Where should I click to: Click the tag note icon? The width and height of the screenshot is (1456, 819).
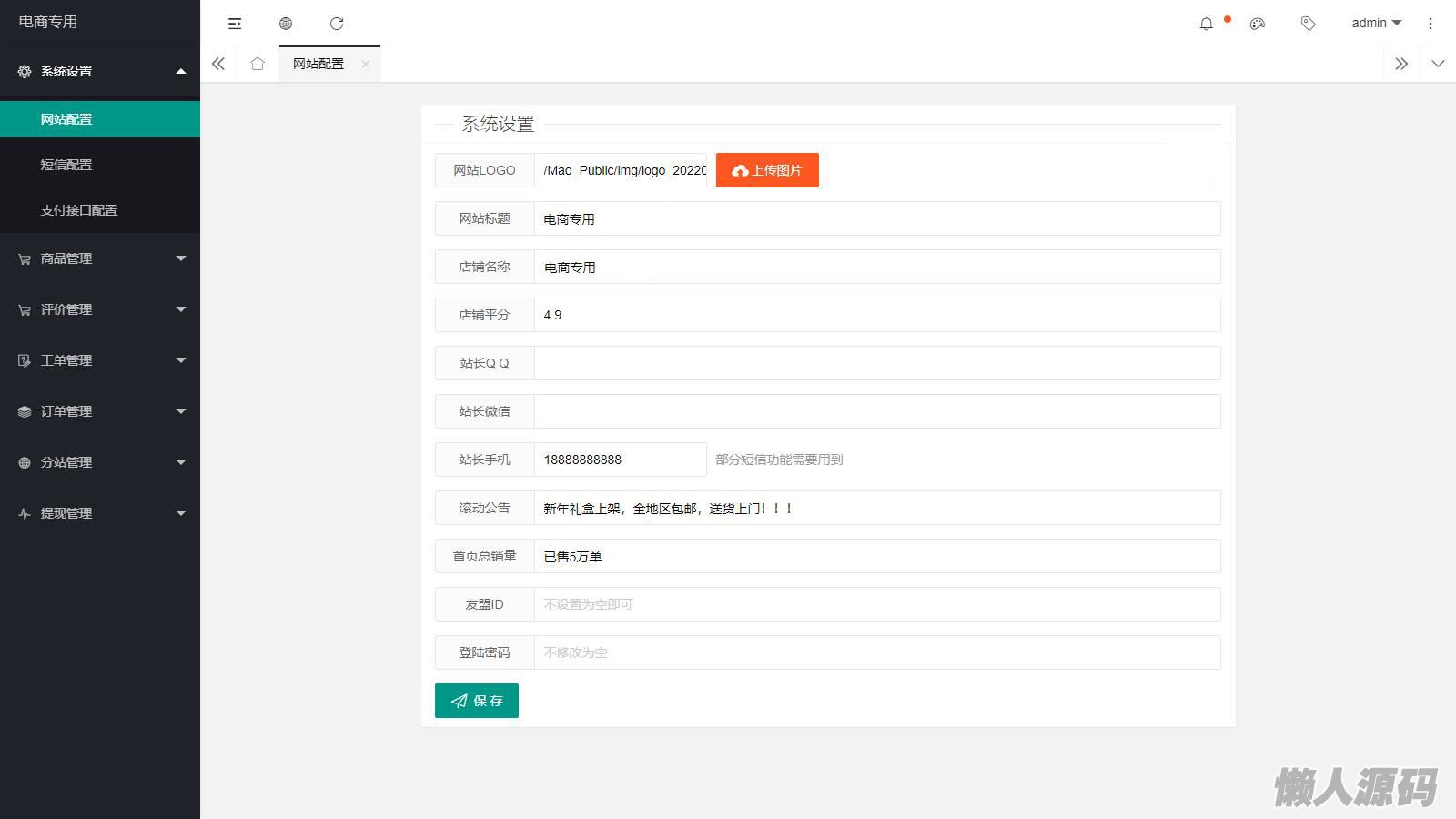(x=1309, y=24)
